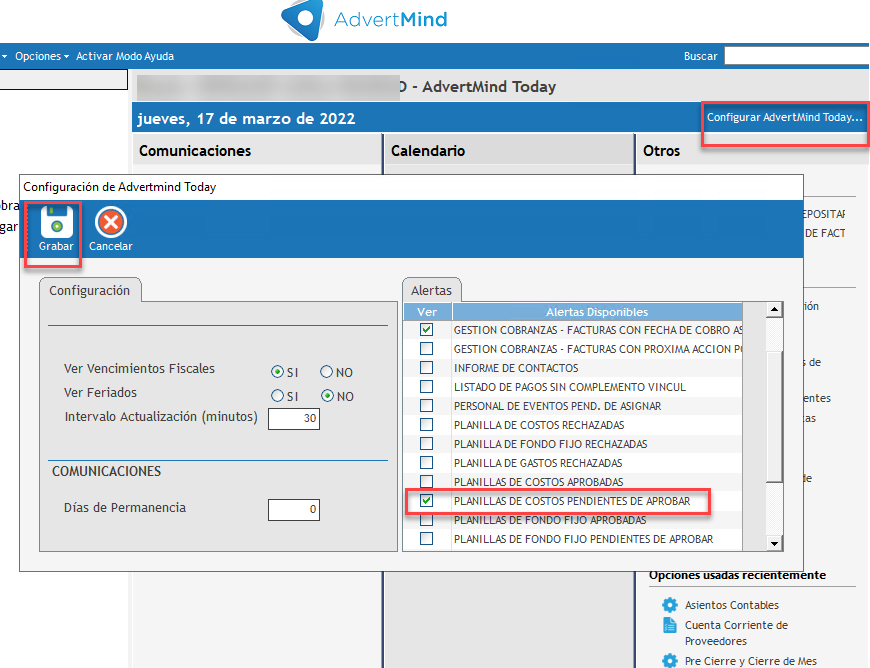Switch to the Alertas tab
The width and height of the screenshot is (870, 668).
[431, 290]
